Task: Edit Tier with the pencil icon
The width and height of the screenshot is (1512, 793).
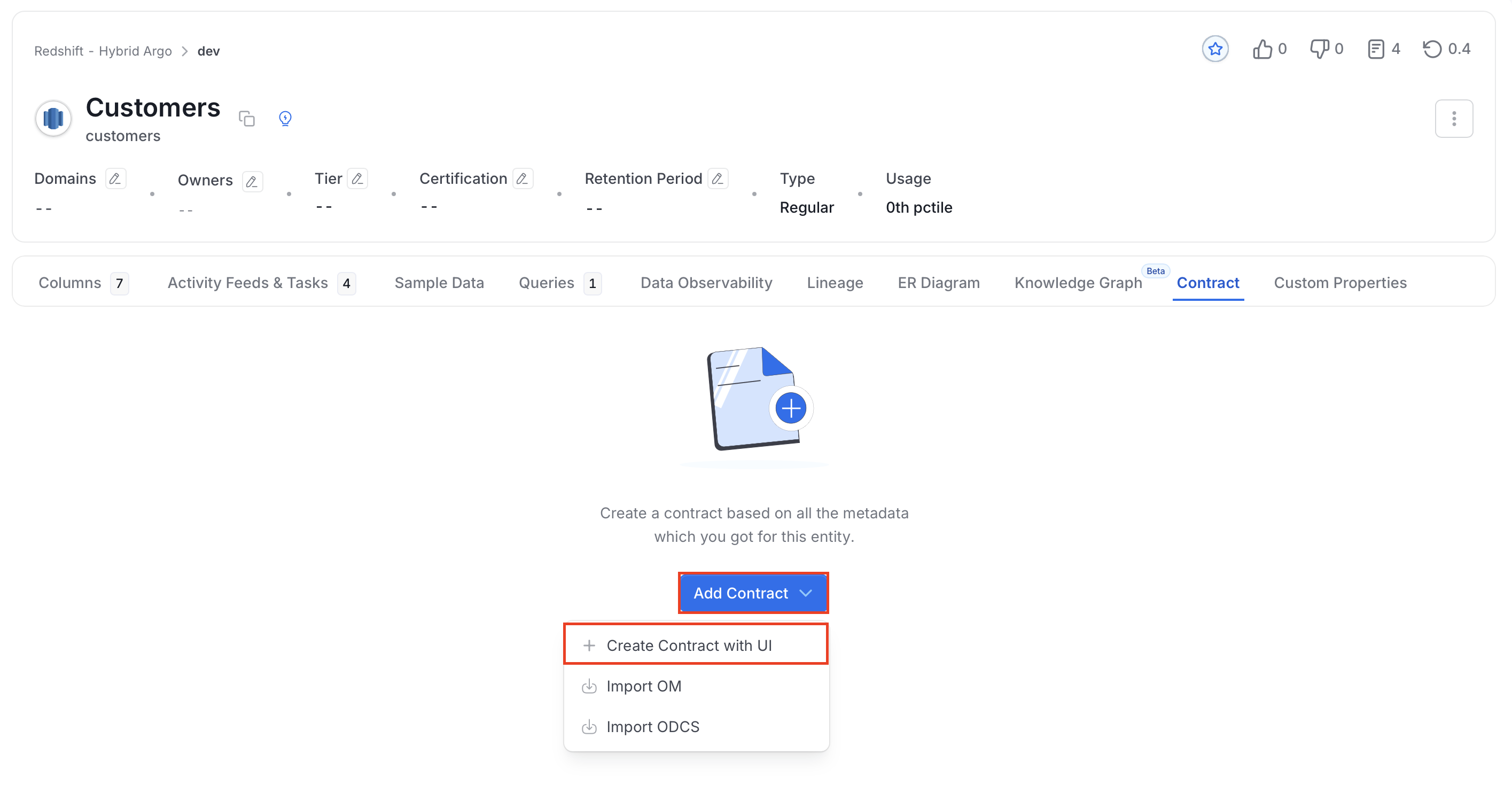Action: coord(357,178)
